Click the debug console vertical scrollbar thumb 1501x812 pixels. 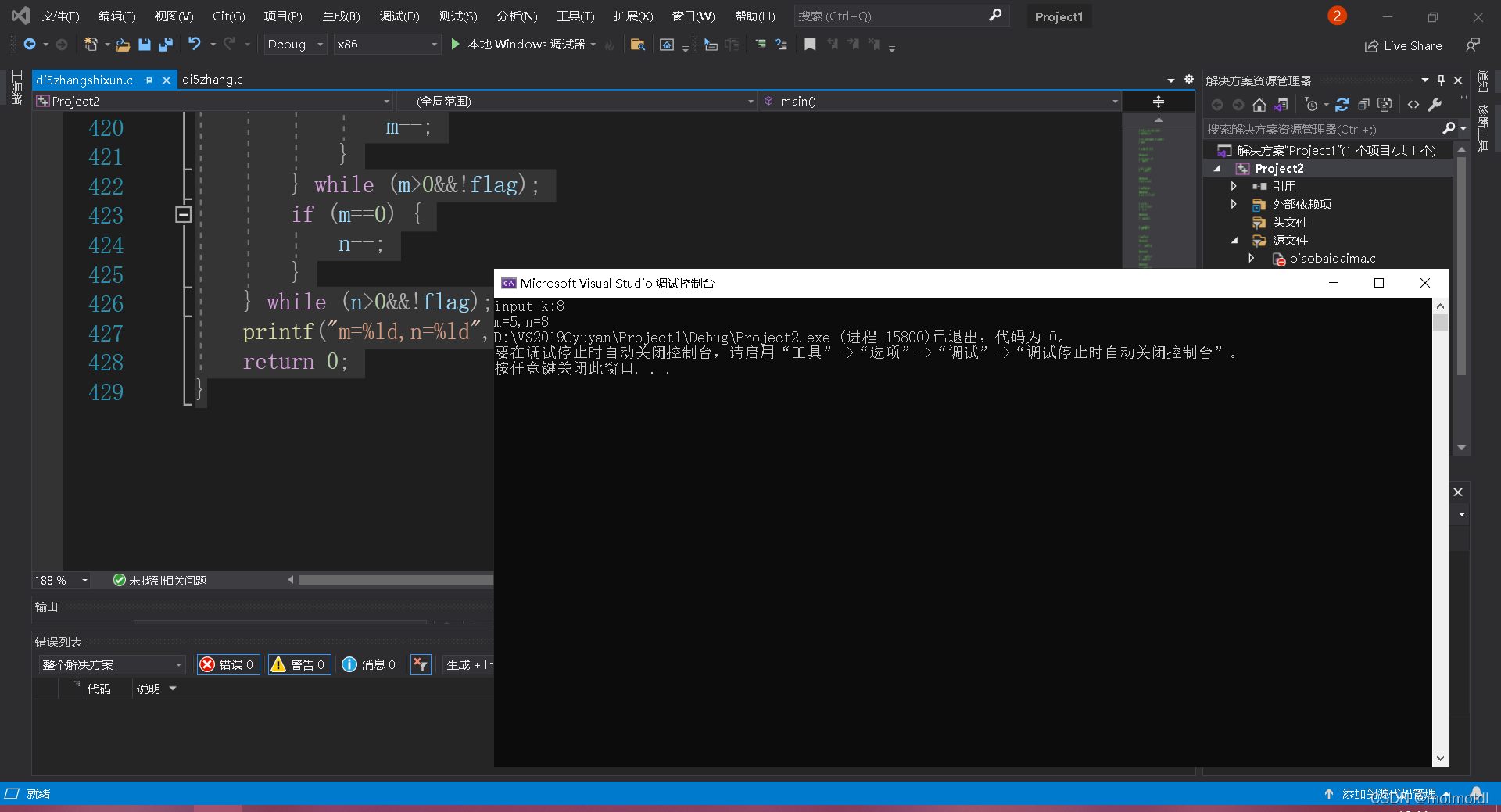[1440, 323]
